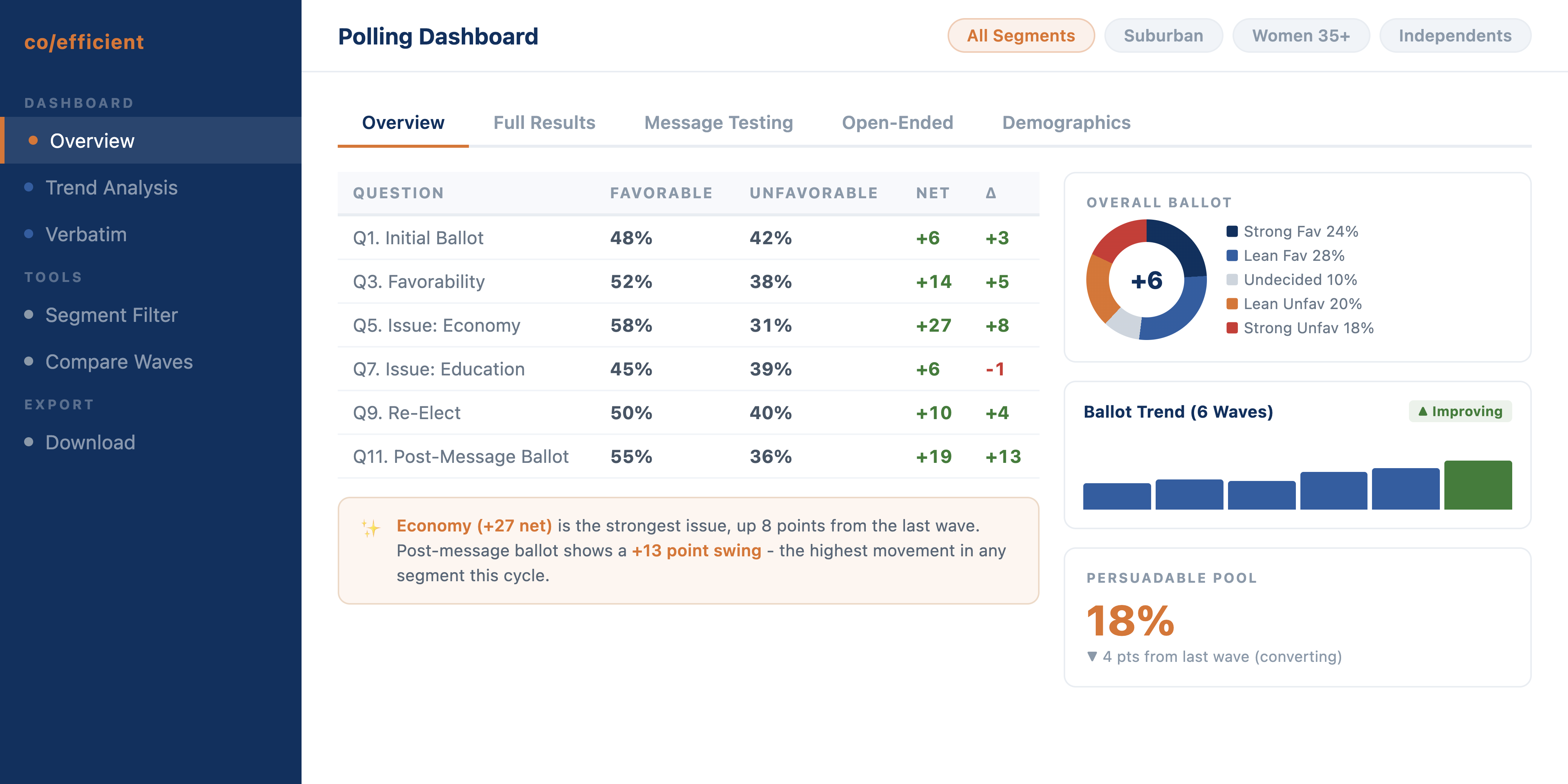Click the co/efficient logo
The height and width of the screenshot is (784, 1568).
point(83,42)
